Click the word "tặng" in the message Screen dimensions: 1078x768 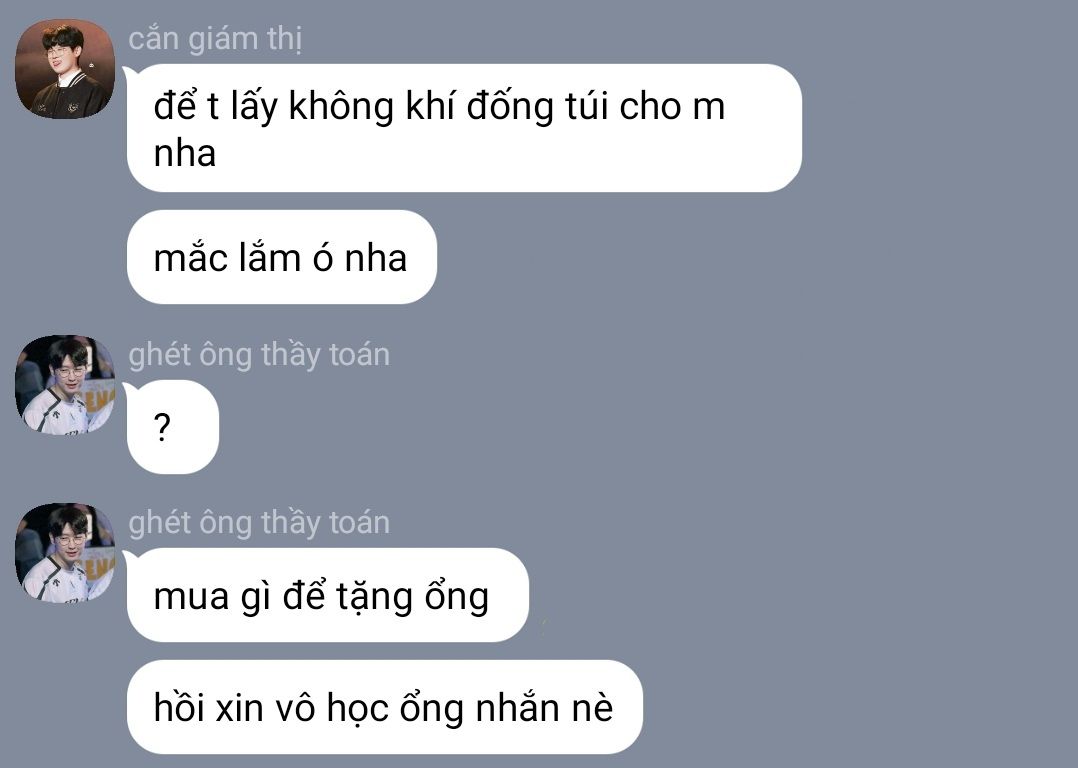click(x=375, y=596)
